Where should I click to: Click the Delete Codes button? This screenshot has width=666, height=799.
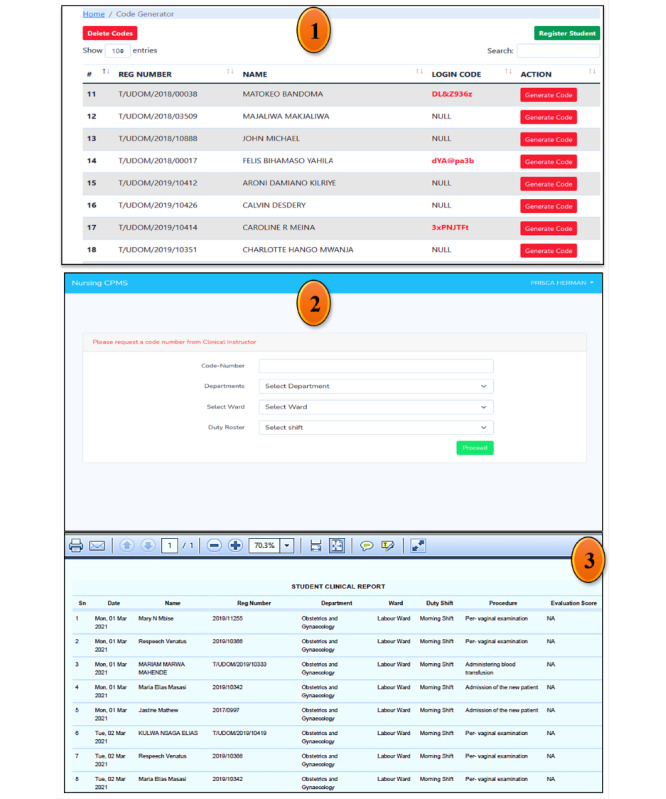coord(110,33)
